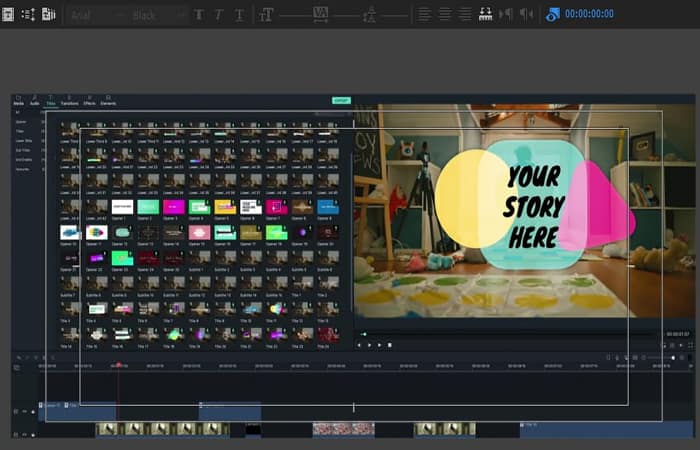Screen dimensions: 700x450
Task: Click the blue timecode clock icon
Action: coord(553,14)
